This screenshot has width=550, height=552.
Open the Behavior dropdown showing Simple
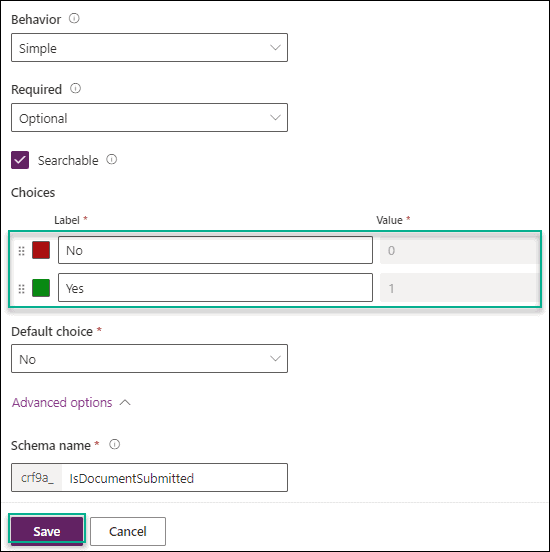(149, 48)
